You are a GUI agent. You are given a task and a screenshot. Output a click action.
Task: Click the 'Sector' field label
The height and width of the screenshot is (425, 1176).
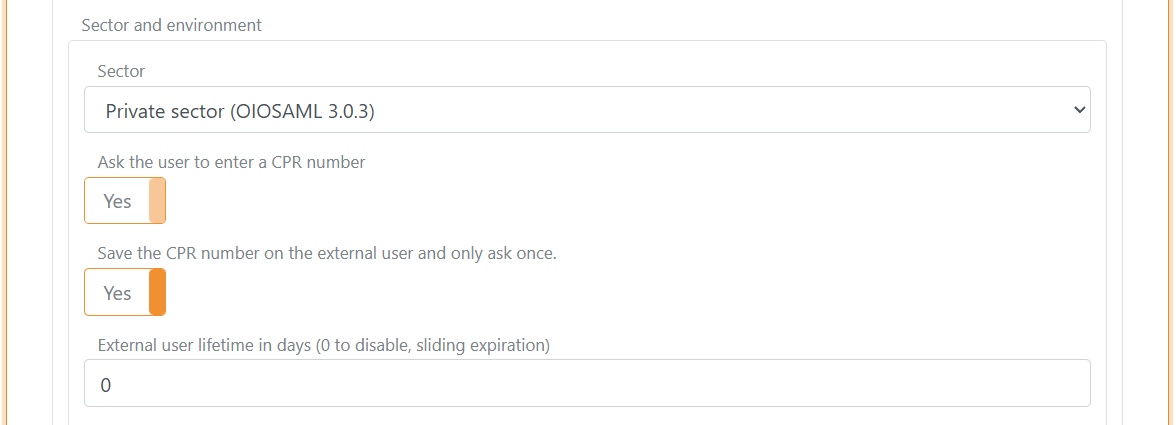[x=121, y=71]
